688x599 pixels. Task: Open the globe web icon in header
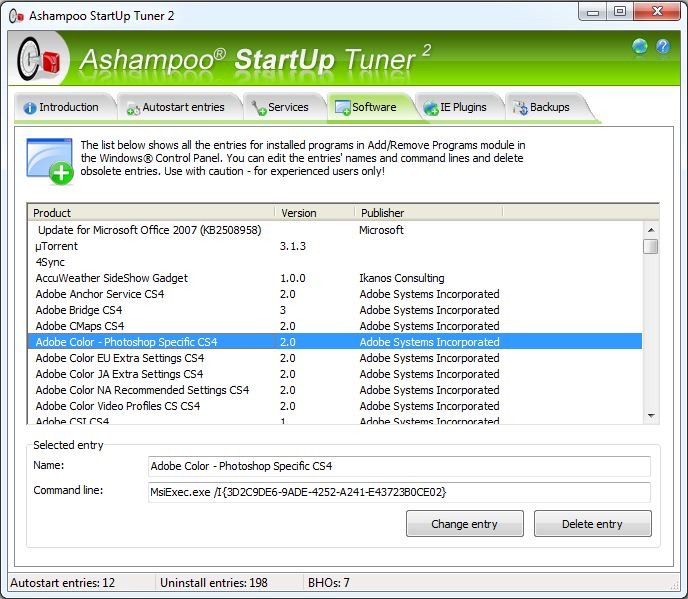click(x=640, y=46)
